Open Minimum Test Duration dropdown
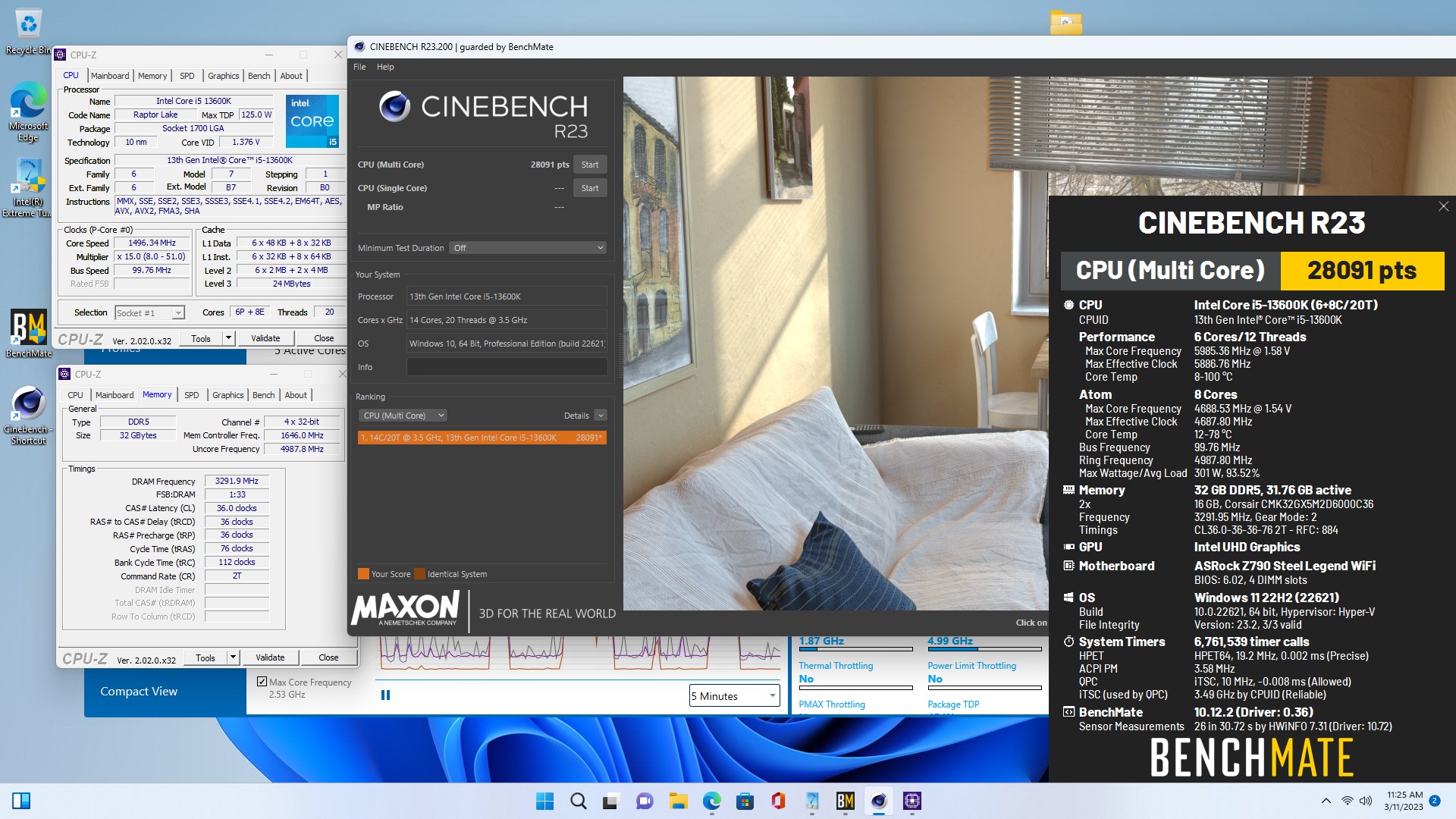The width and height of the screenshot is (1456, 819). point(528,248)
